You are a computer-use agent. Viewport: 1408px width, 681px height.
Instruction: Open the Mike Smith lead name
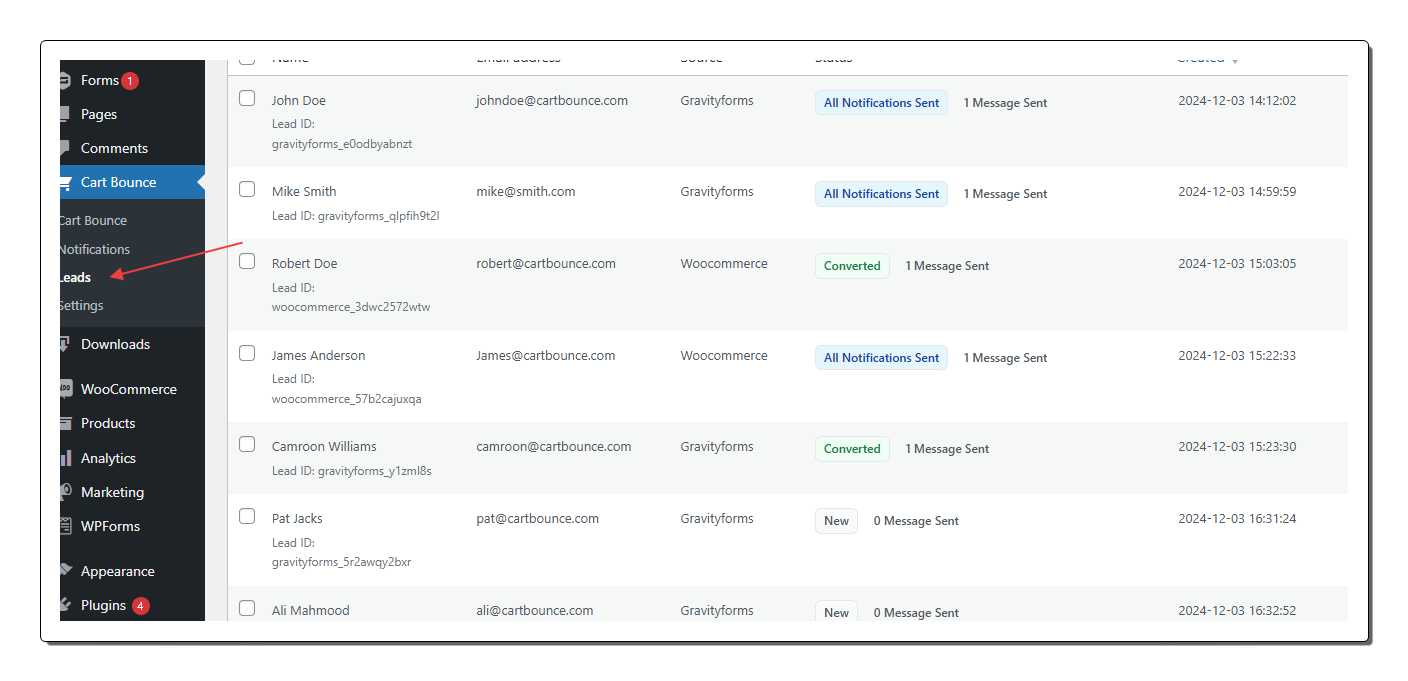click(x=304, y=191)
